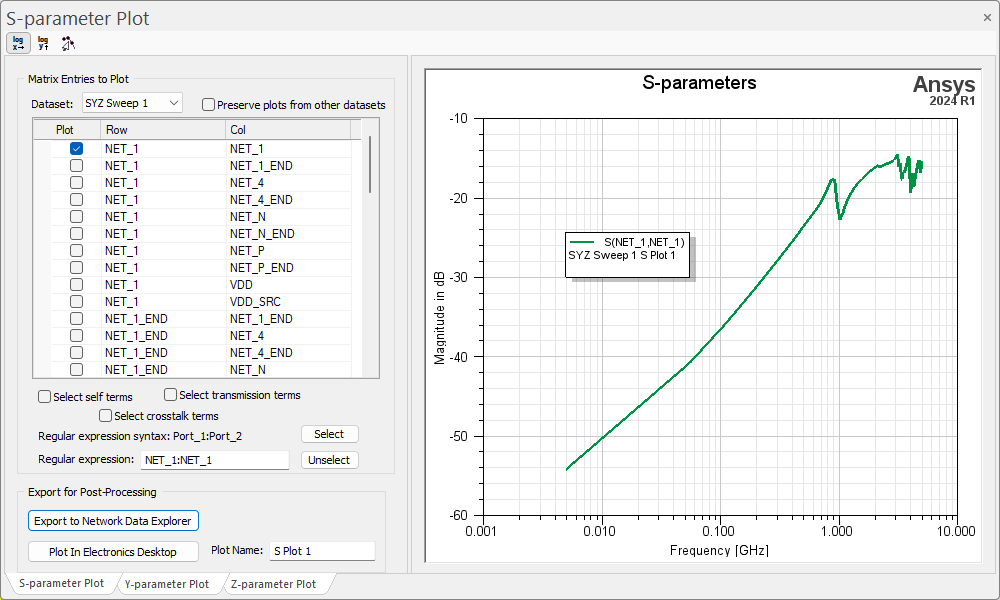The image size is (1000, 600).
Task: Click the Unselect button
Action: tap(329, 459)
